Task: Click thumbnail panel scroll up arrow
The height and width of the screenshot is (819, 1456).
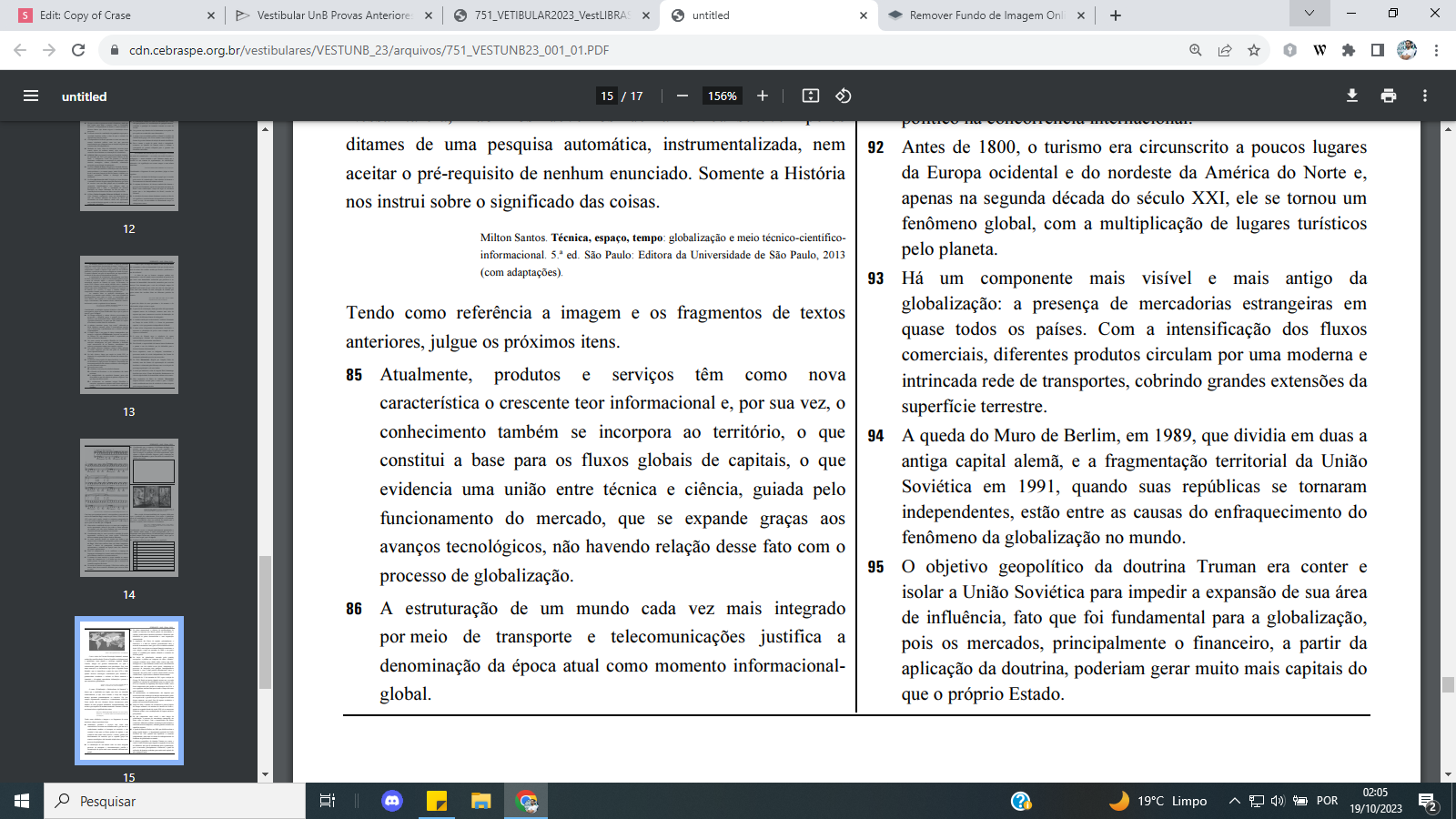Action: [265, 128]
